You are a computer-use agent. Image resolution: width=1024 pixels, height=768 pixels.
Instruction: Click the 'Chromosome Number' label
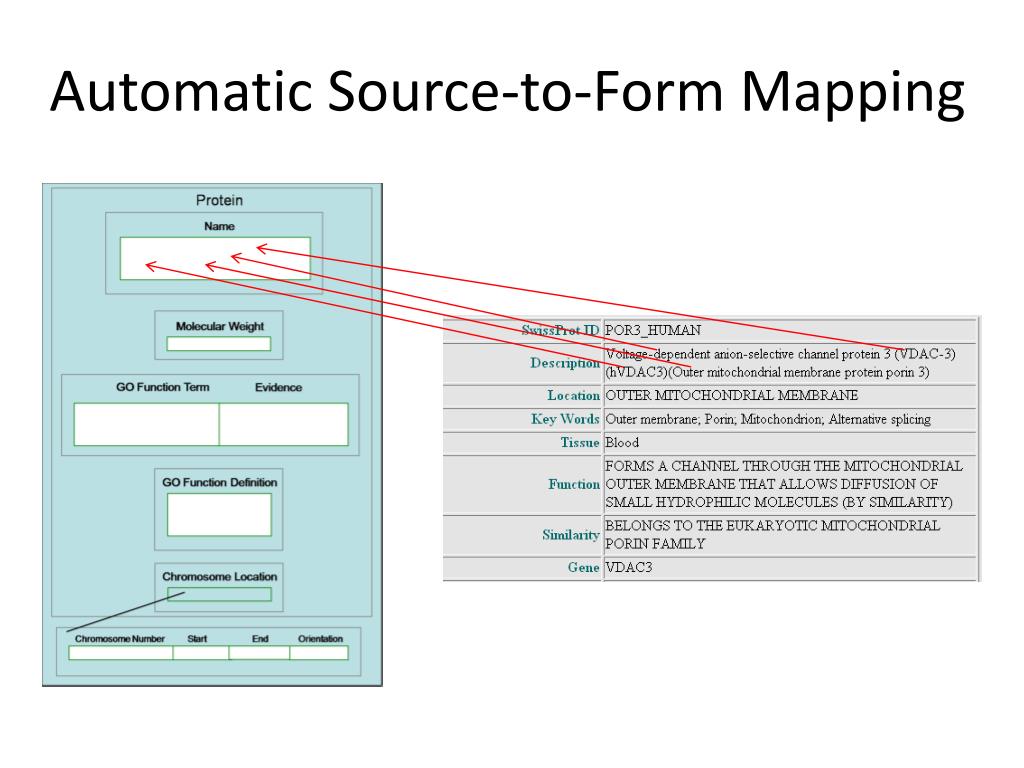(x=120, y=639)
